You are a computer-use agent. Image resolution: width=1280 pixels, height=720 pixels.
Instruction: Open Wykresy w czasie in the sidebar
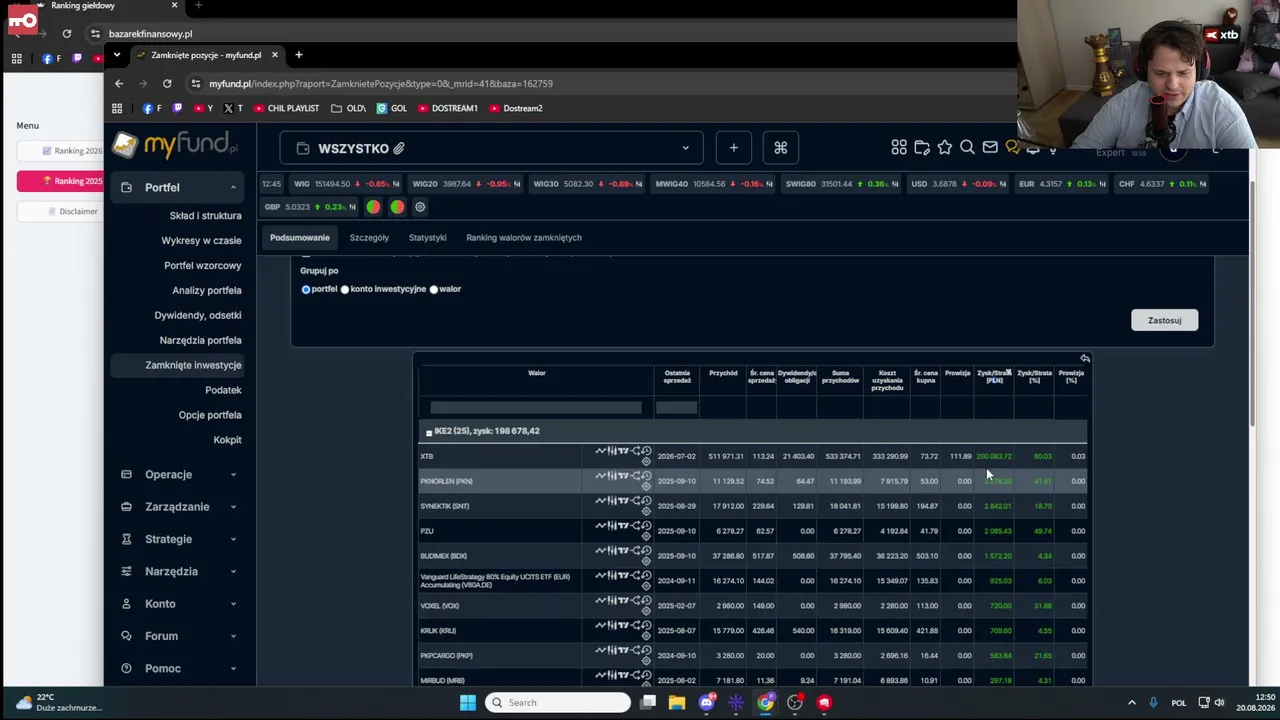click(201, 241)
